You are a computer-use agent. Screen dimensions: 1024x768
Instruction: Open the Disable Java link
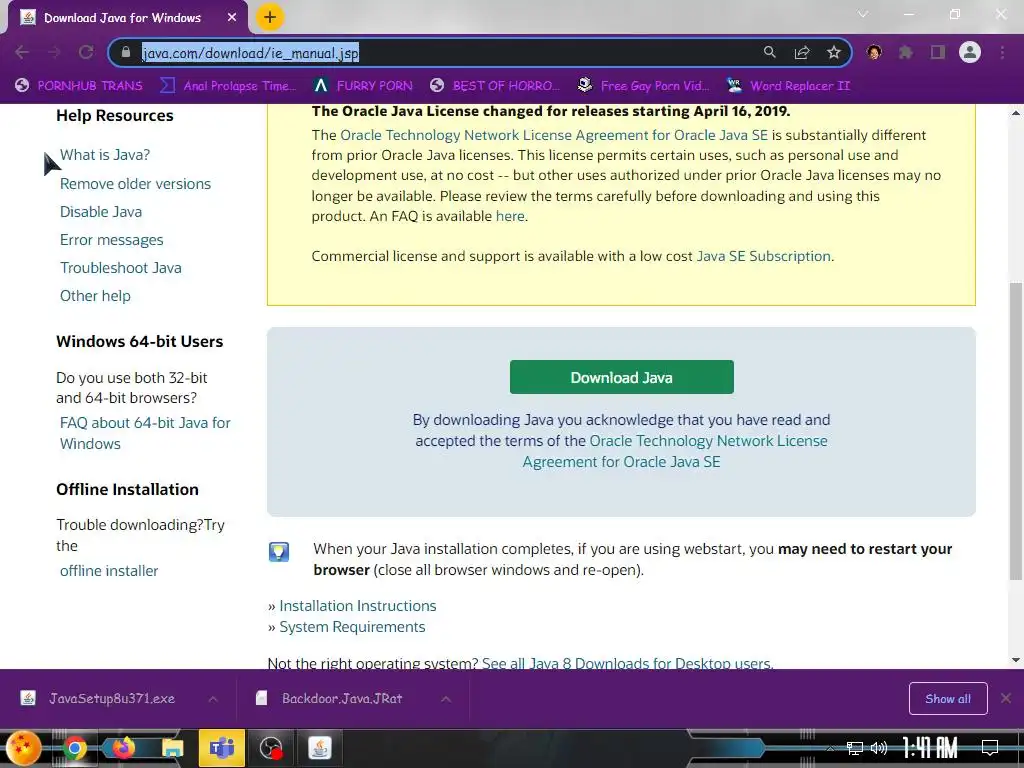(x=101, y=212)
